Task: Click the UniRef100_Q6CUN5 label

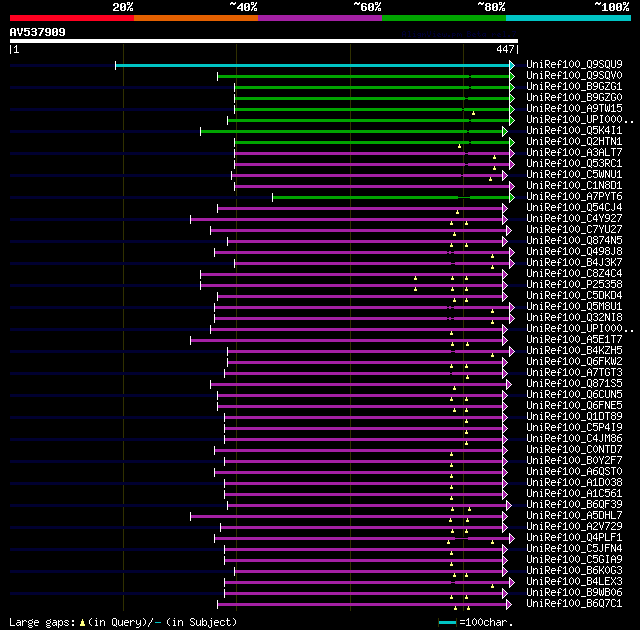Action: point(574,395)
